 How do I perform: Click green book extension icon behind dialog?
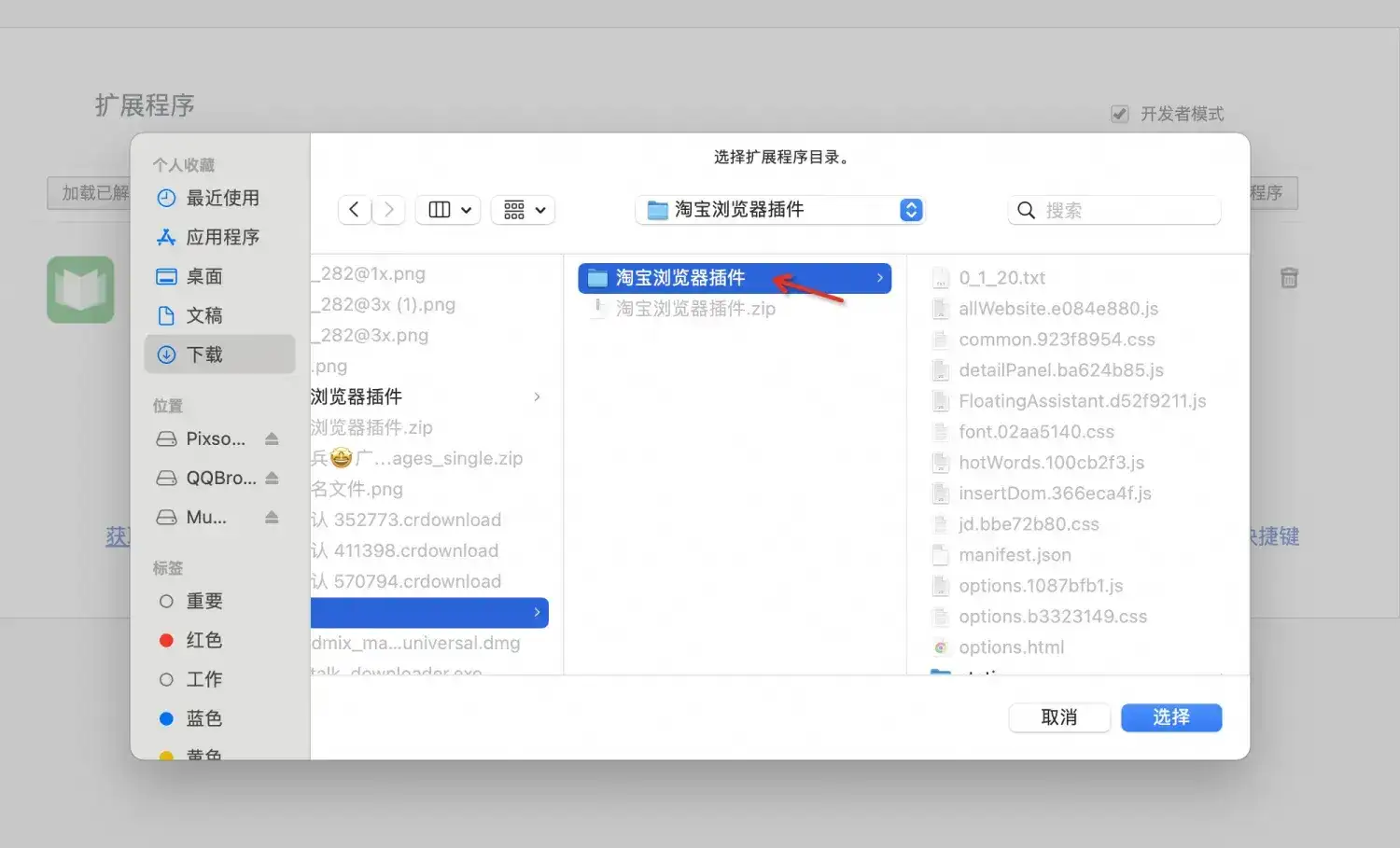click(81, 289)
